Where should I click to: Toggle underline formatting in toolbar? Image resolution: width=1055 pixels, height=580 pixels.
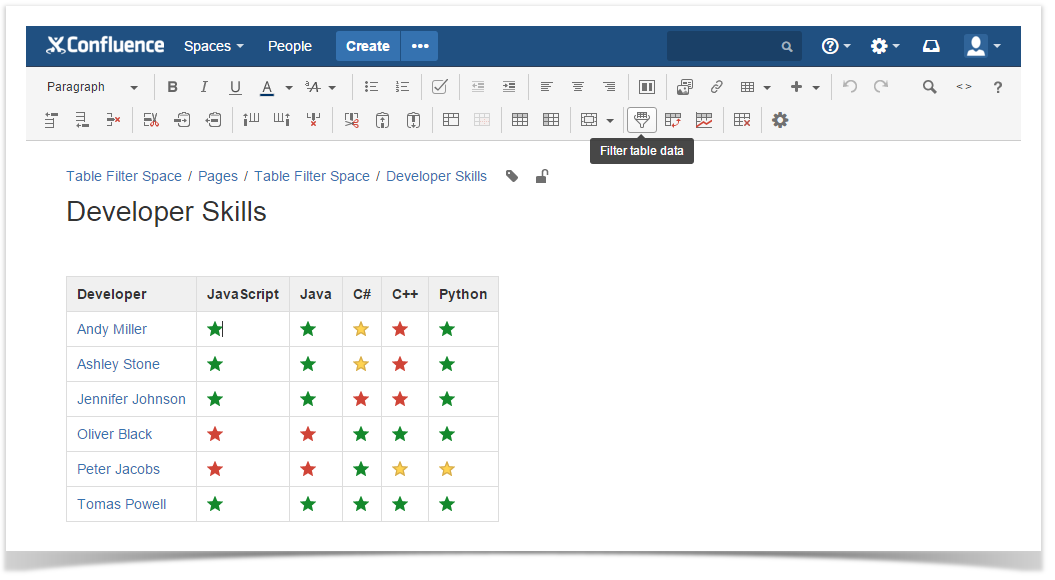coord(235,87)
